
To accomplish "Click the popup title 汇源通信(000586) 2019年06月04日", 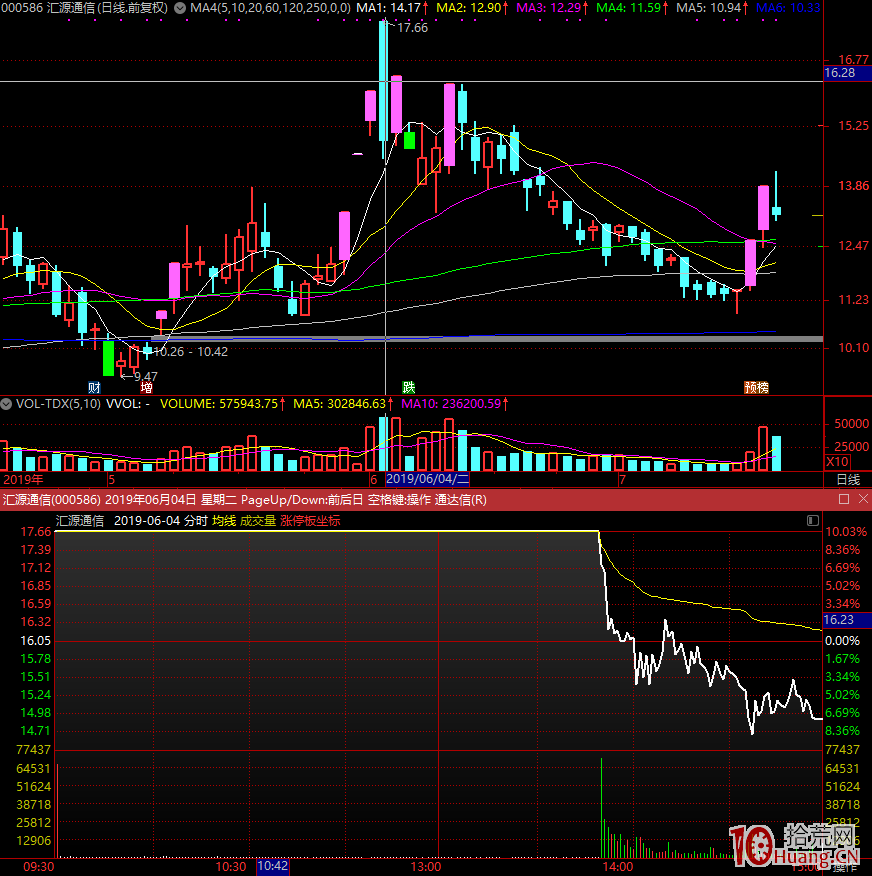I will 99,499.
